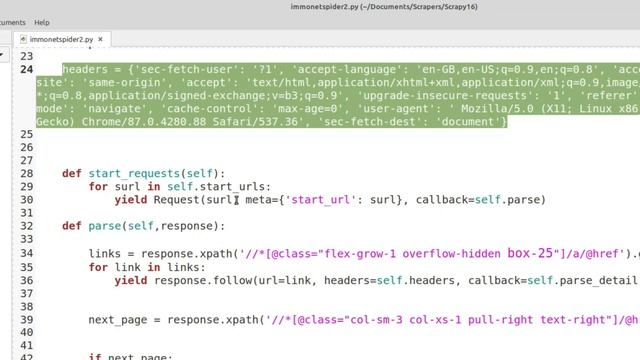Click 'sec-fetch-user' key in headers dict

[189, 69]
